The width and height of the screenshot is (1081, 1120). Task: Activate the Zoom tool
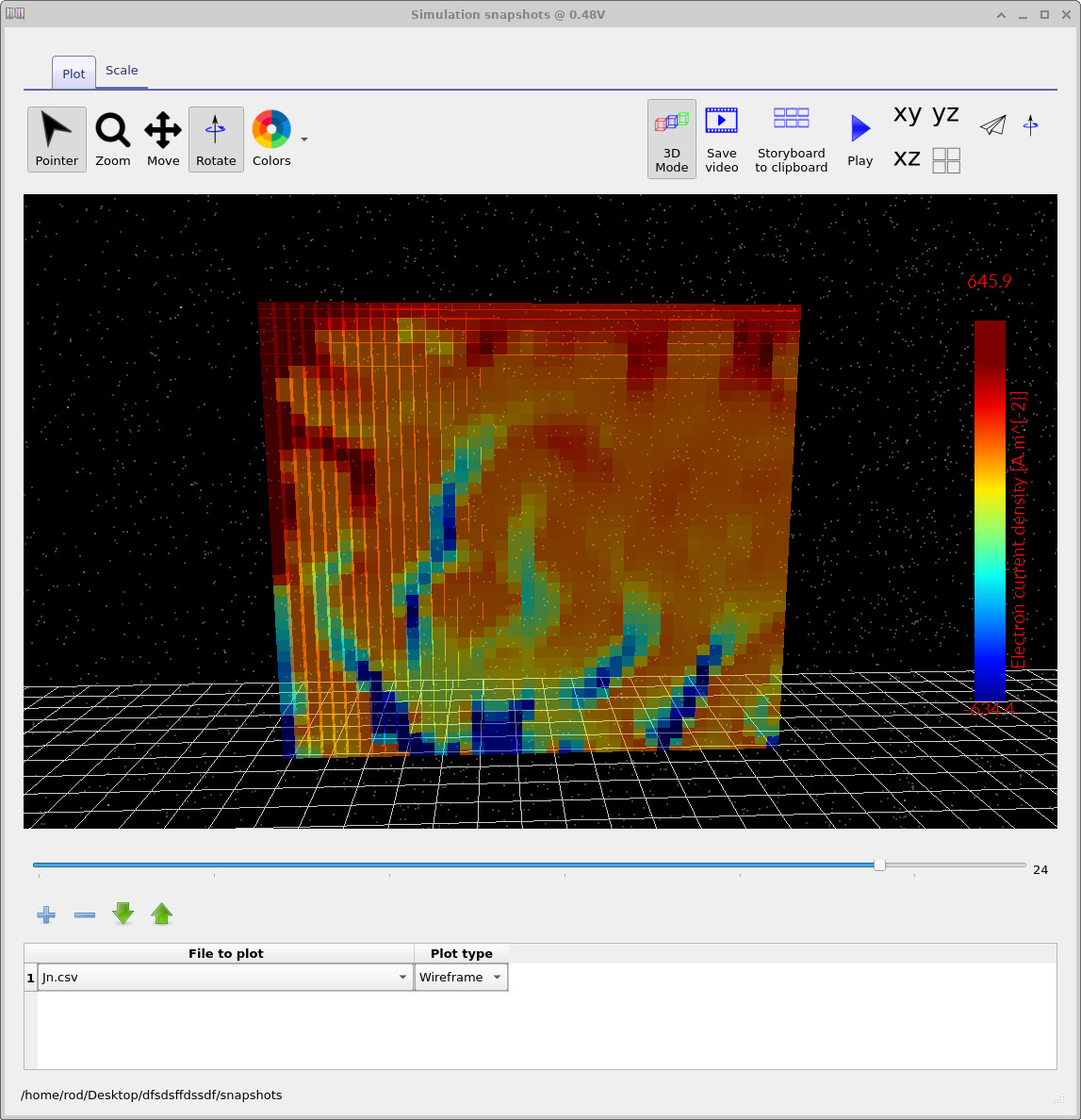[112, 139]
